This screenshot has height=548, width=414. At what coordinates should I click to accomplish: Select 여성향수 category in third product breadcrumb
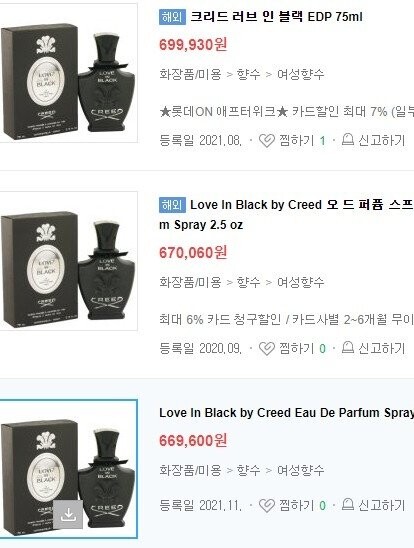[x=300, y=470]
